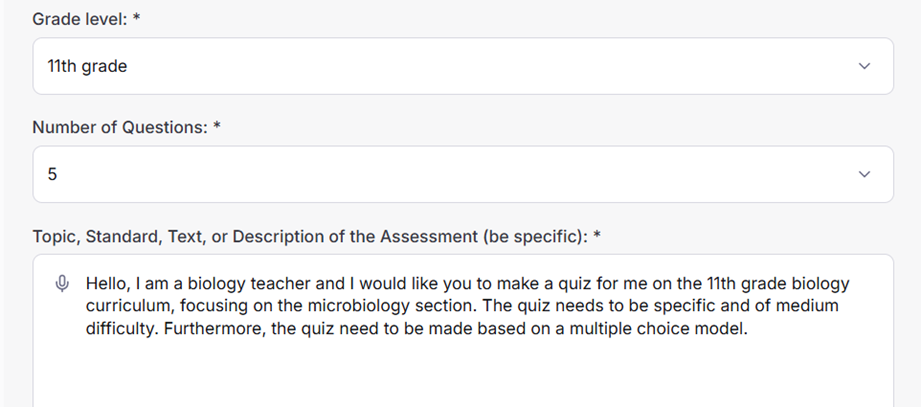Expand the Grade level dropdown chevron
The width and height of the screenshot is (921, 407).
click(x=865, y=66)
